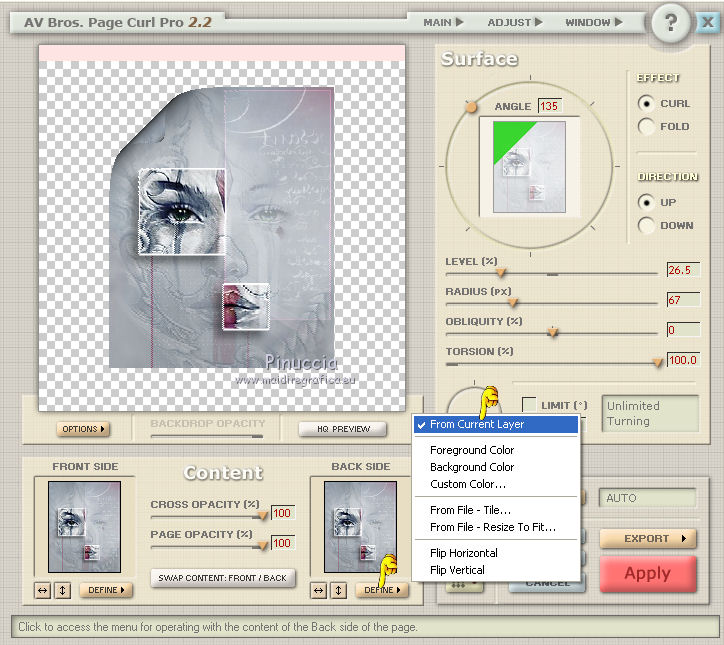The width and height of the screenshot is (724, 645).
Task: Flip front side content horizontally
Action: [x=42, y=590]
